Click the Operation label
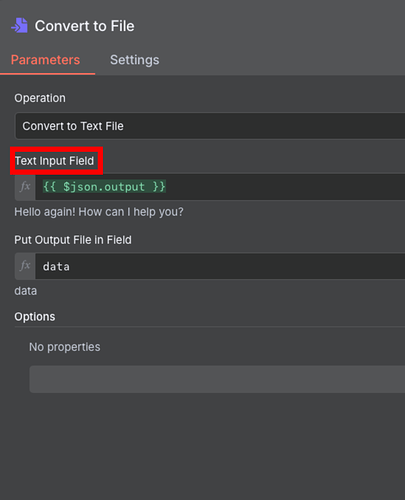The height and width of the screenshot is (500, 405). (40, 98)
